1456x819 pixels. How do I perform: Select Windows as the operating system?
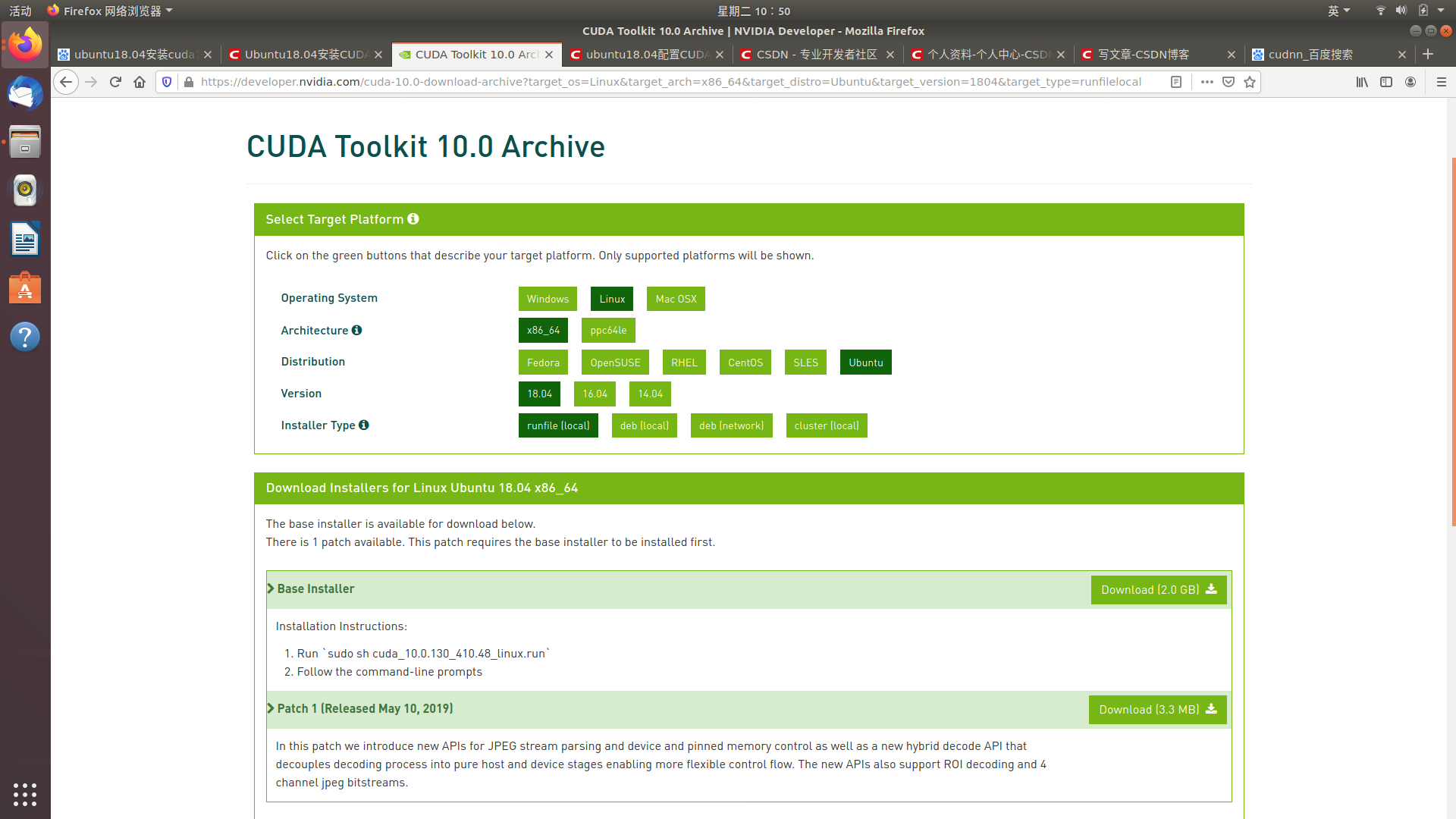coord(548,299)
